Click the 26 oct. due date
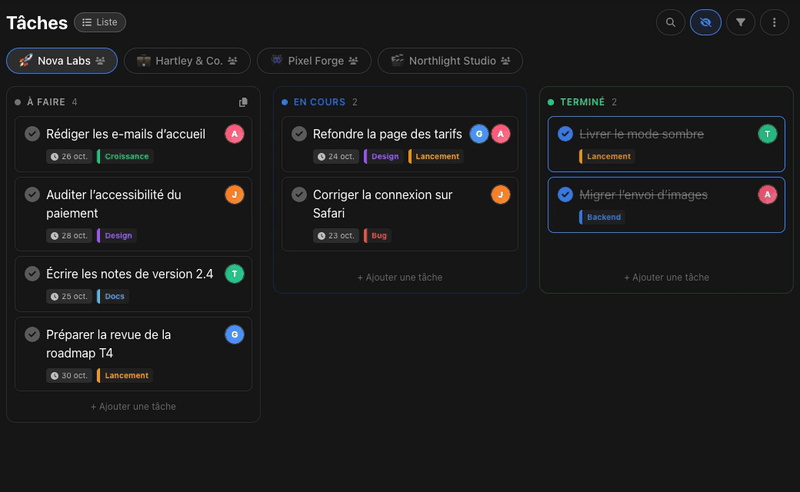800x492 pixels. click(x=69, y=156)
